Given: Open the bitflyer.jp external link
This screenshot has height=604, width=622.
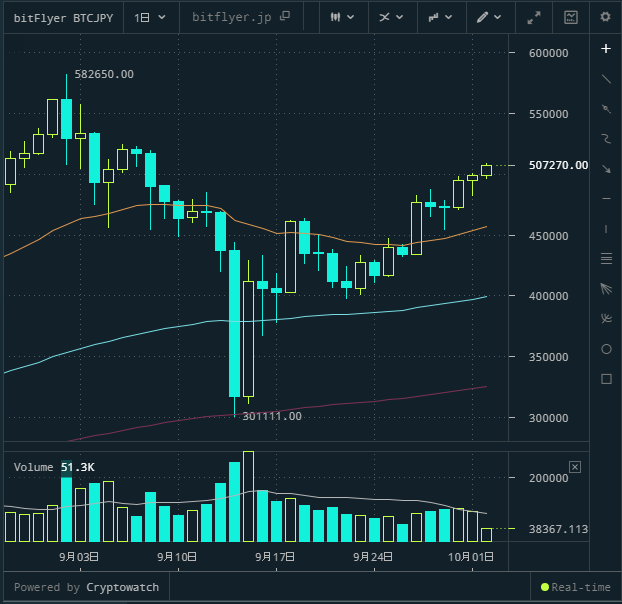Looking at the screenshot, I should [x=240, y=17].
